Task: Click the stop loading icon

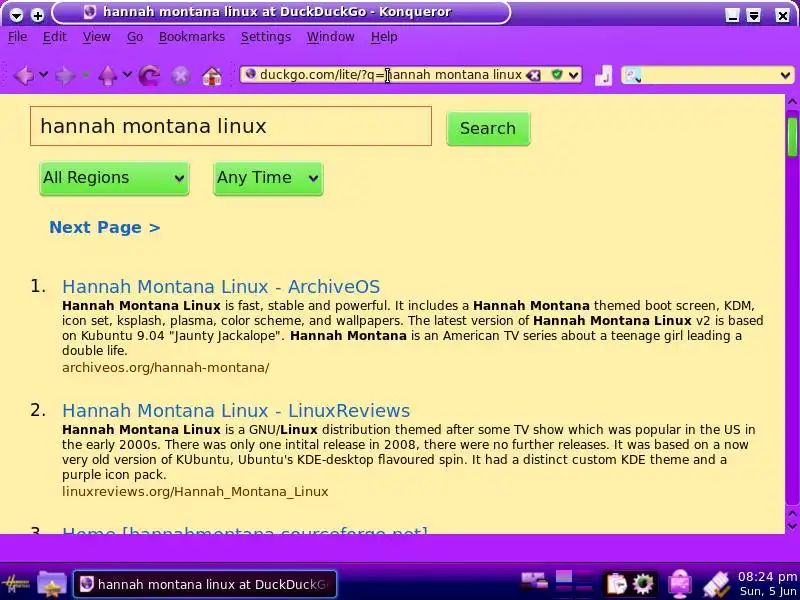Action: pos(181,76)
